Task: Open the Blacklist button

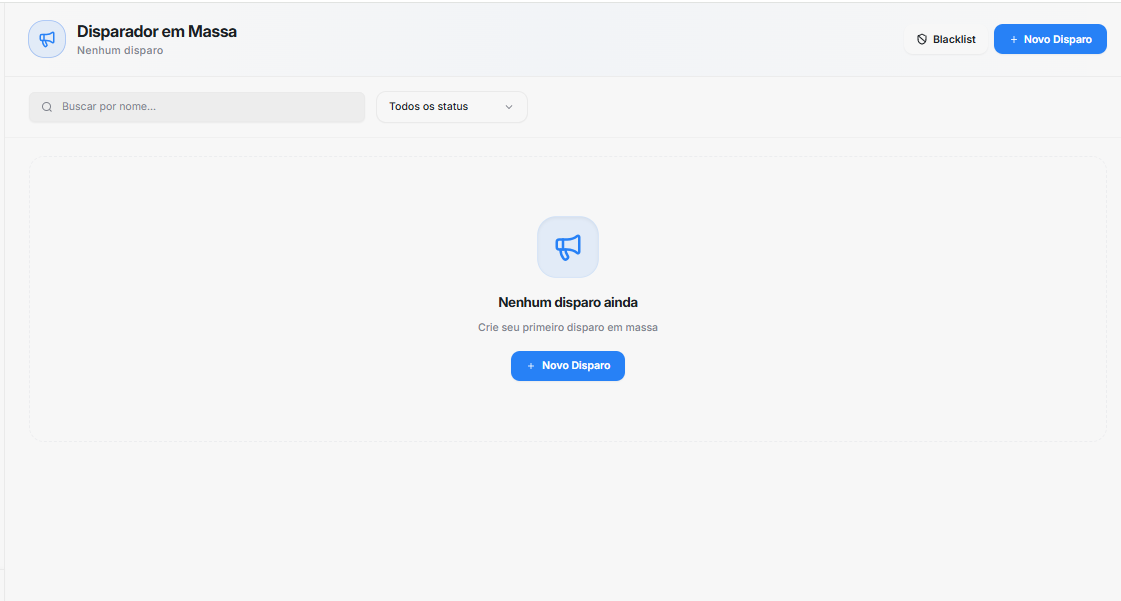Action: click(x=946, y=39)
